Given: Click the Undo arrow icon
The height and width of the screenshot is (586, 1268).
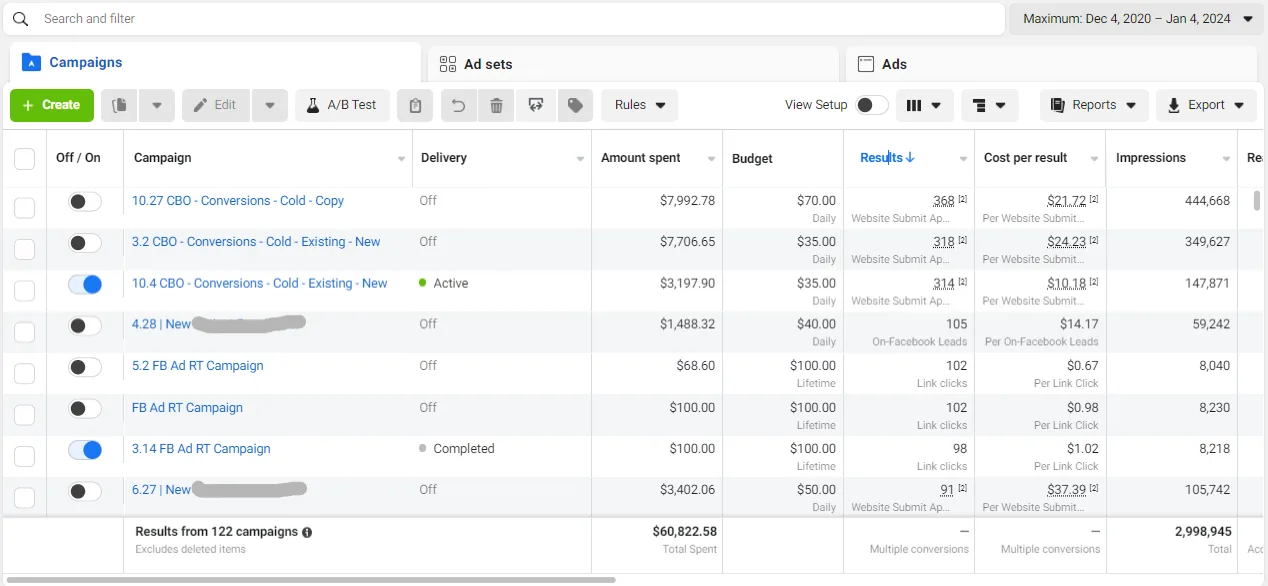Looking at the screenshot, I should click(x=458, y=105).
